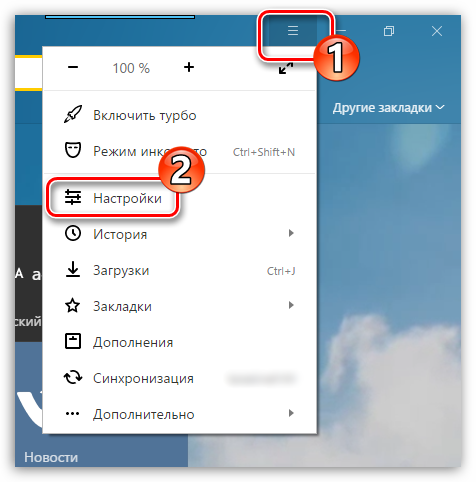The height and width of the screenshot is (482, 476).
Task: Click the downloads arrow icon
Action: (x=73, y=269)
